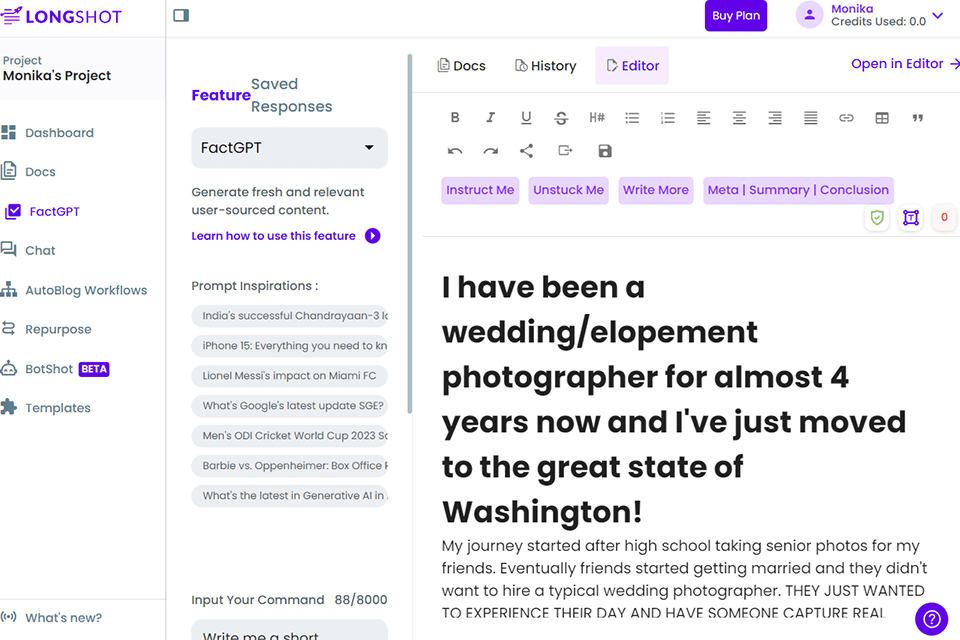
Task: Collapse the sidebar with the panel icon
Action: tap(181, 15)
